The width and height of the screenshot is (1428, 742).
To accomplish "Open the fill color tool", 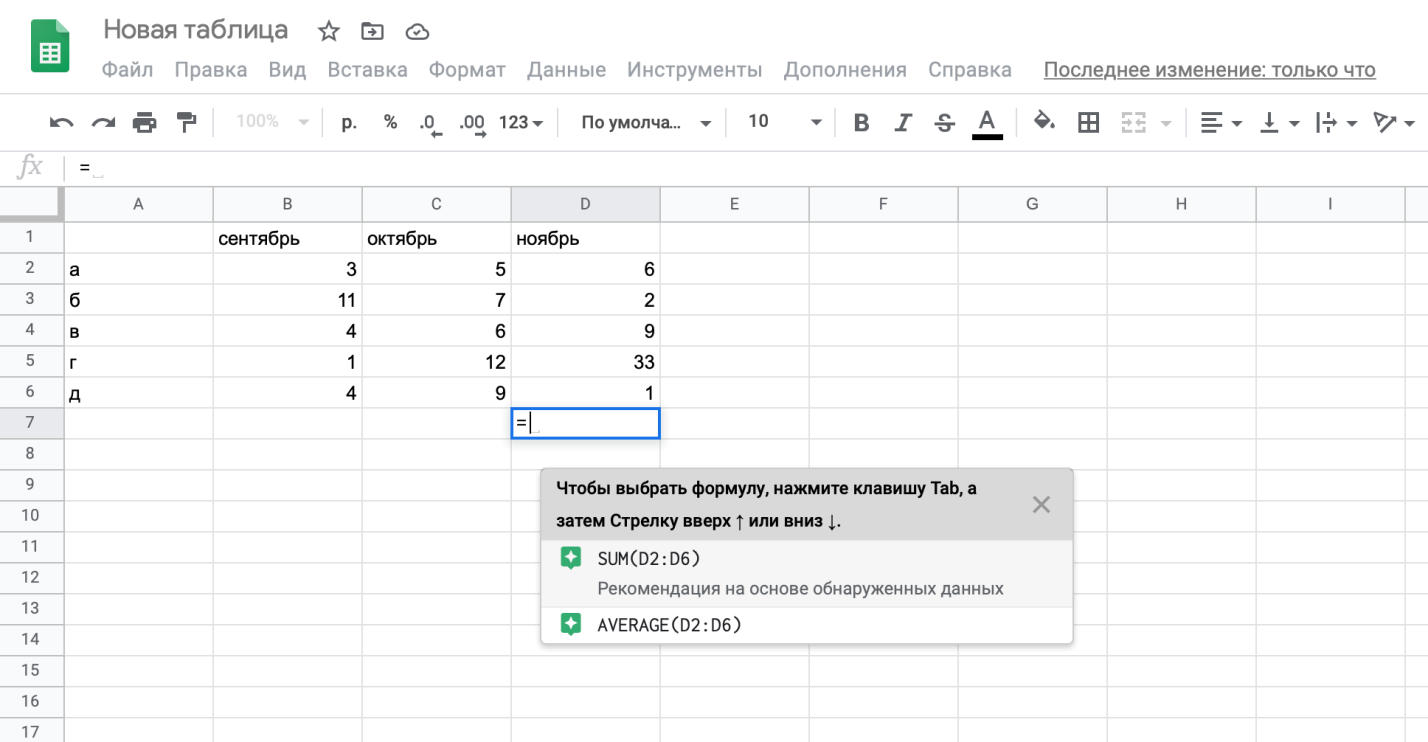I will (1044, 122).
